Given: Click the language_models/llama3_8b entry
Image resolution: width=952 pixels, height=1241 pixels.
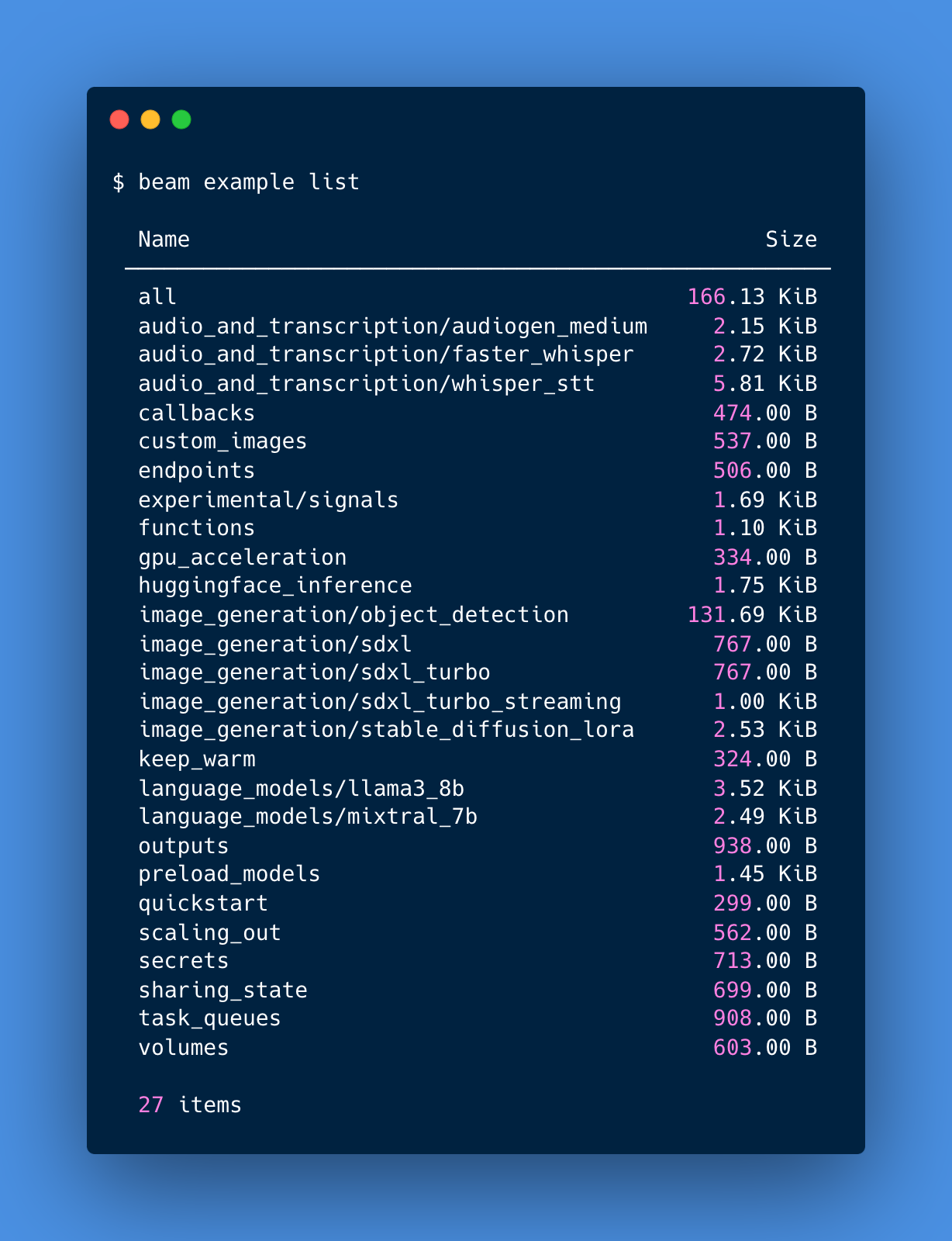Looking at the screenshot, I should pyautogui.click(x=302, y=789).
